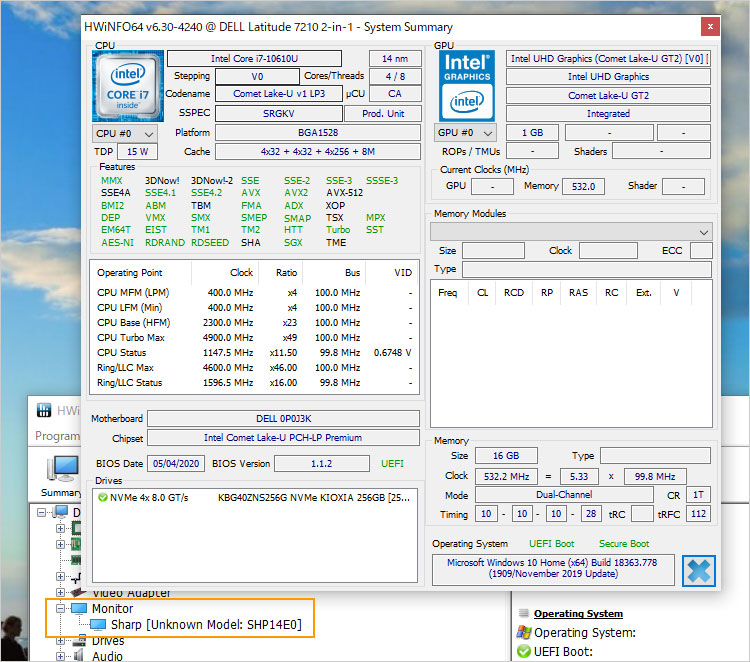Click the 15 W TDP value
Image resolution: width=750 pixels, height=662 pixels.
137,152
